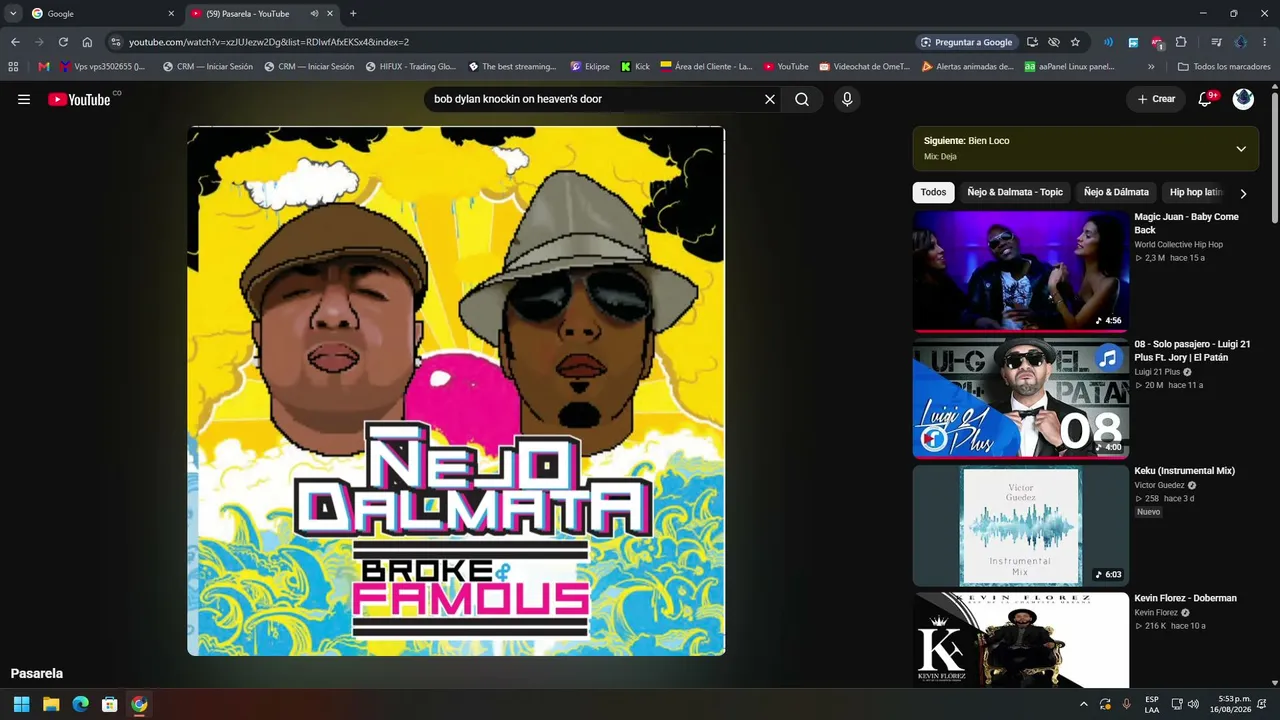The height and width of the screenshot is (720, 1280).
Task: Close the Google browser tab
Action: (x=171, y=14)
